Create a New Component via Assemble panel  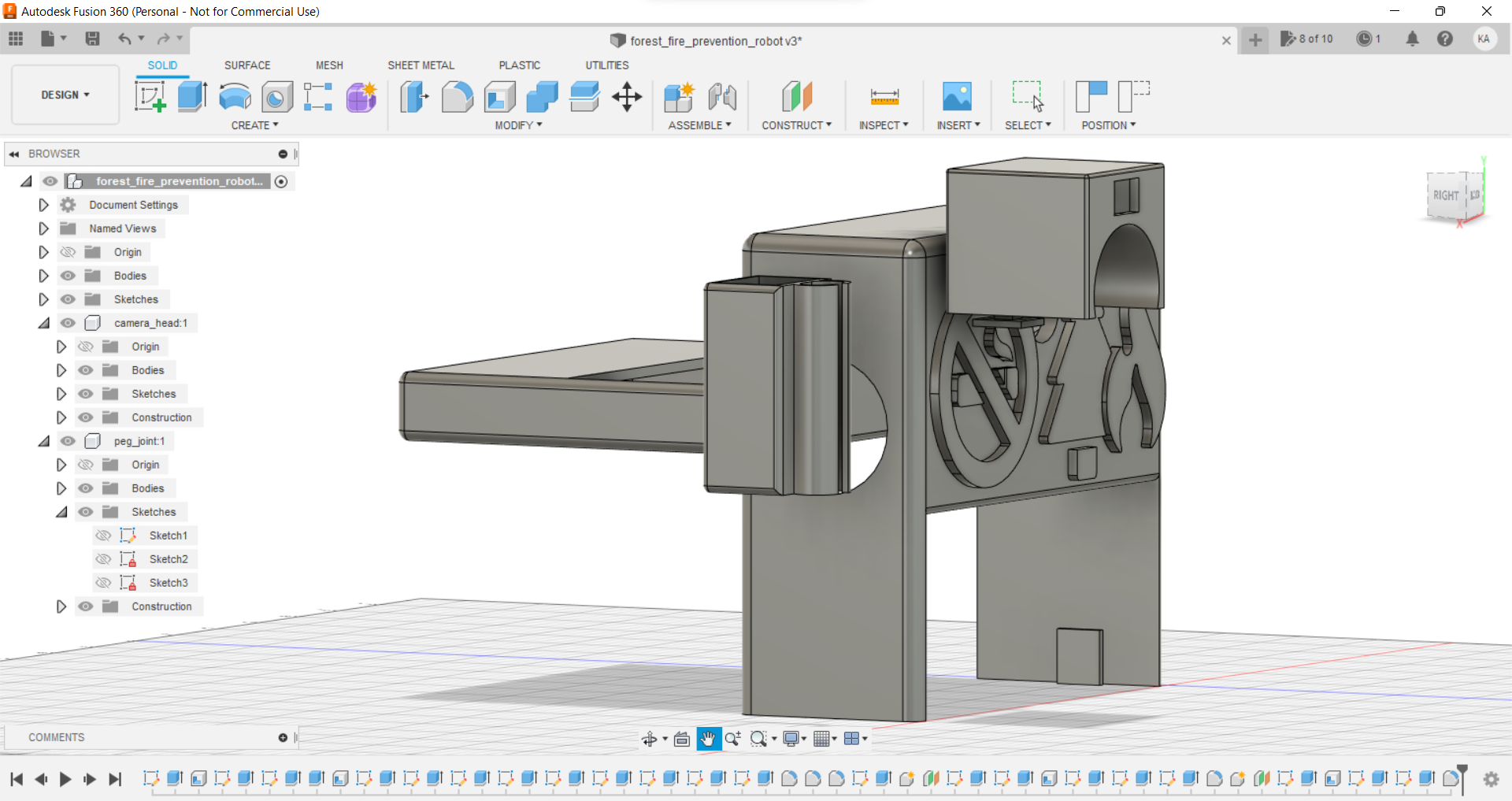[678, 96]
